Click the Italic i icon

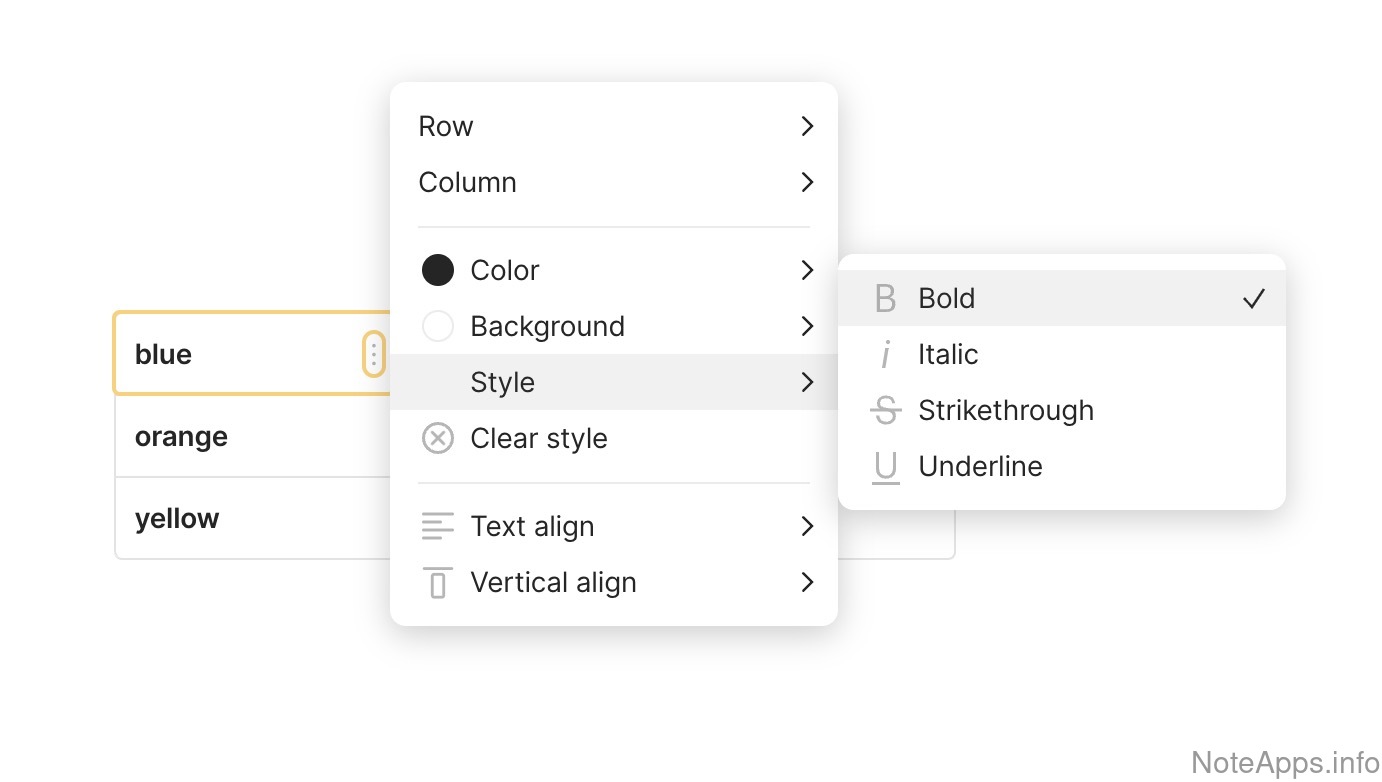tap(885, 355)
